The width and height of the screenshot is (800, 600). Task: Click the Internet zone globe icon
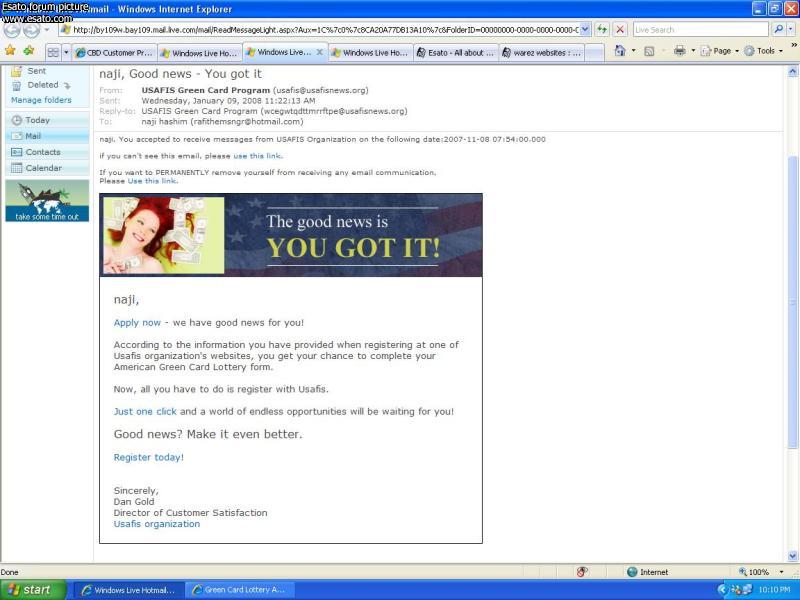(632, 572)
